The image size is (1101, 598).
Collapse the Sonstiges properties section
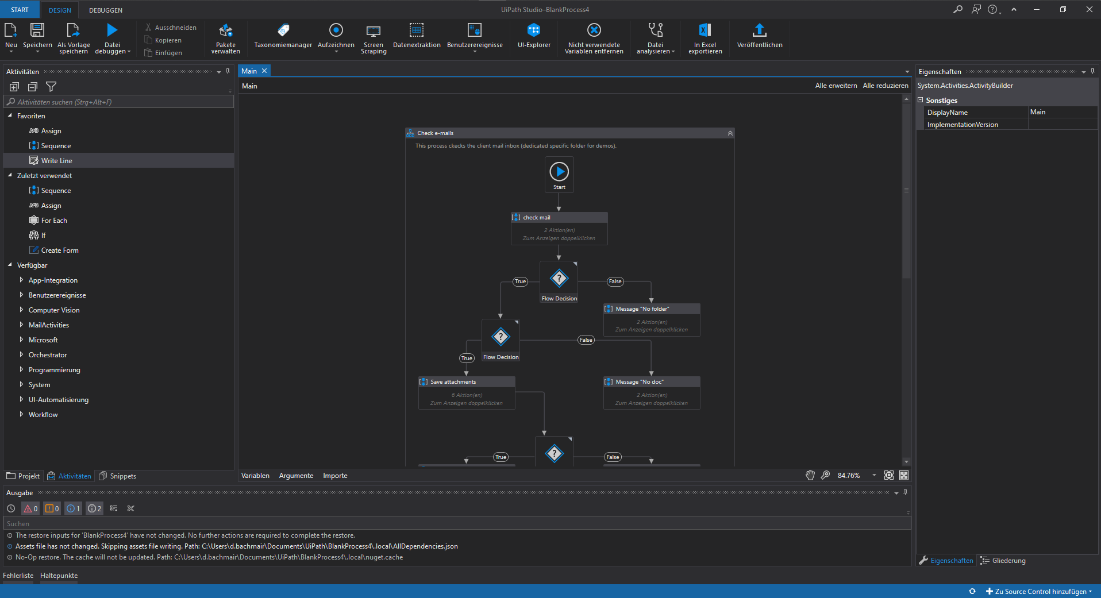pyautogui.click(x=921, y=100)
